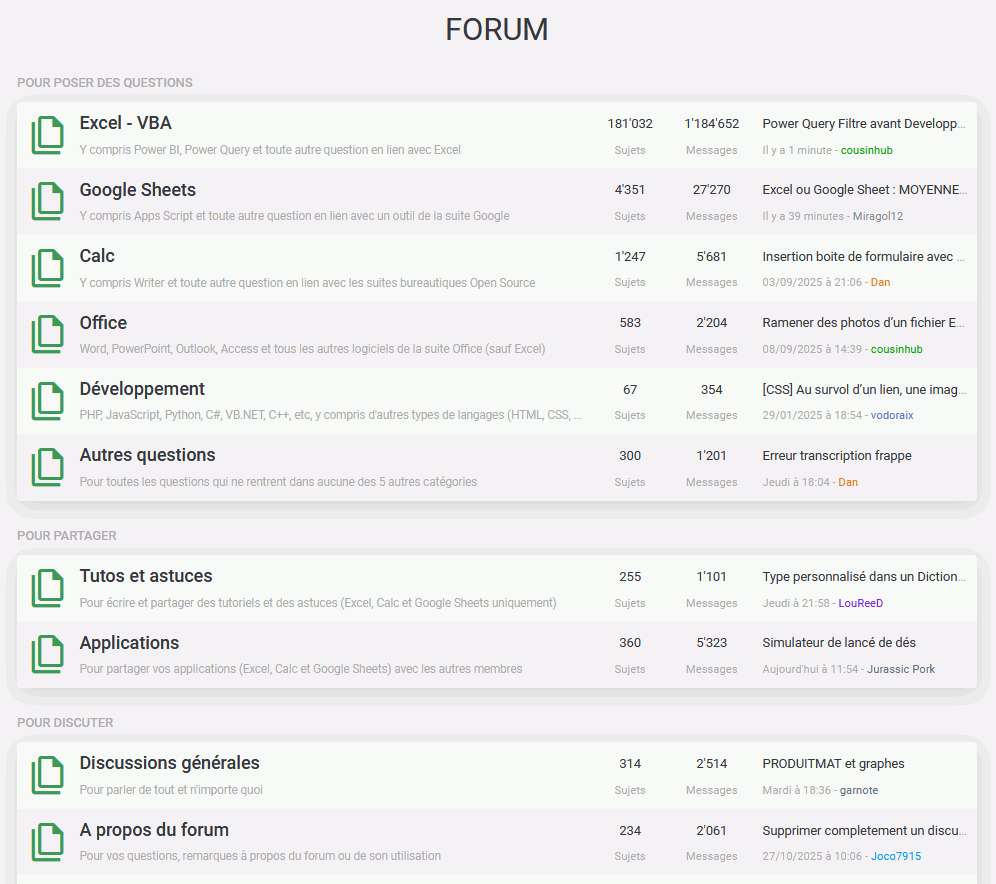Click the document icon next to Office

coord(47,334)
